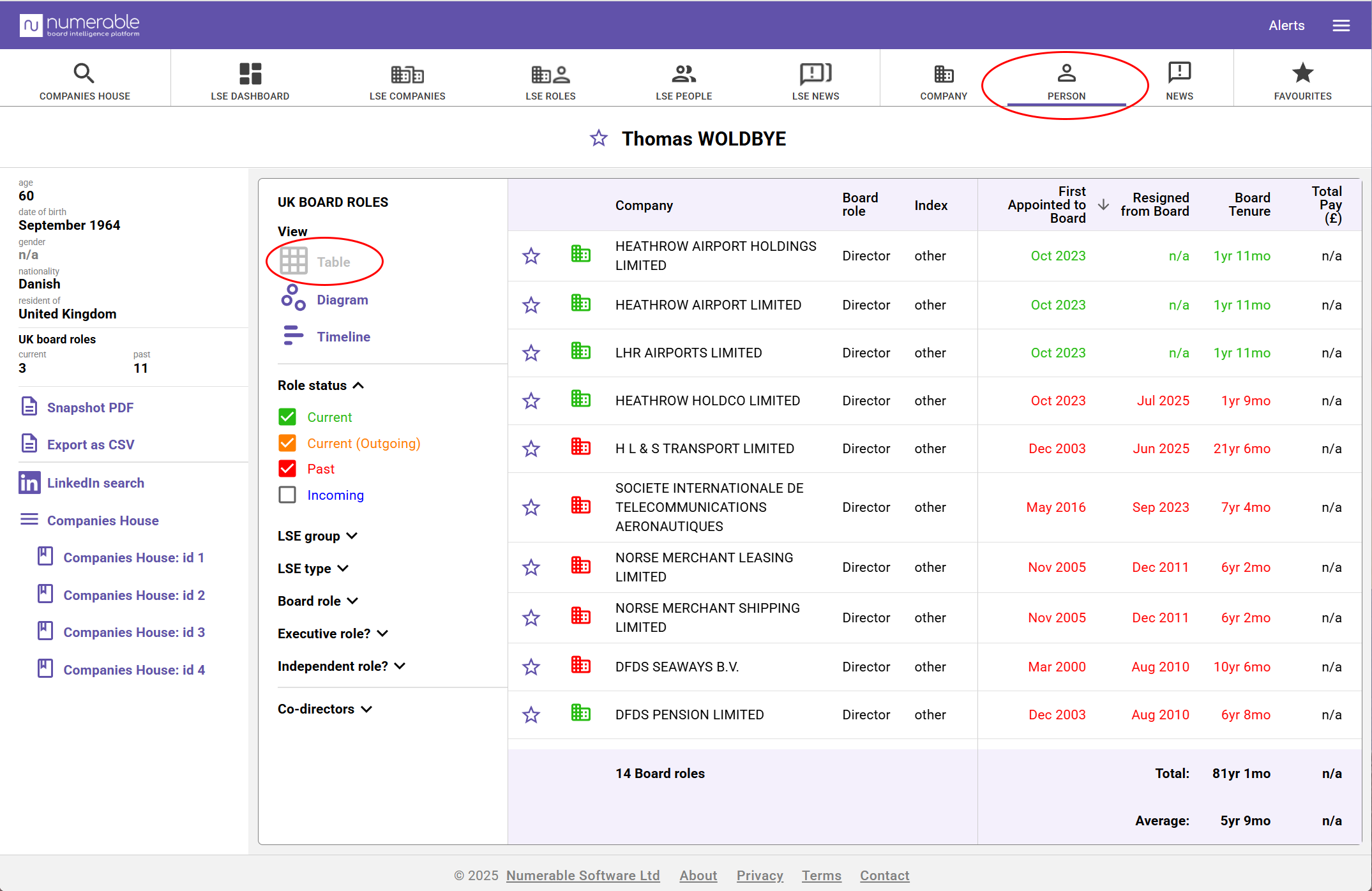
Task: Sort by First Appointed to Board arrow
Action: click(1103, 205)
